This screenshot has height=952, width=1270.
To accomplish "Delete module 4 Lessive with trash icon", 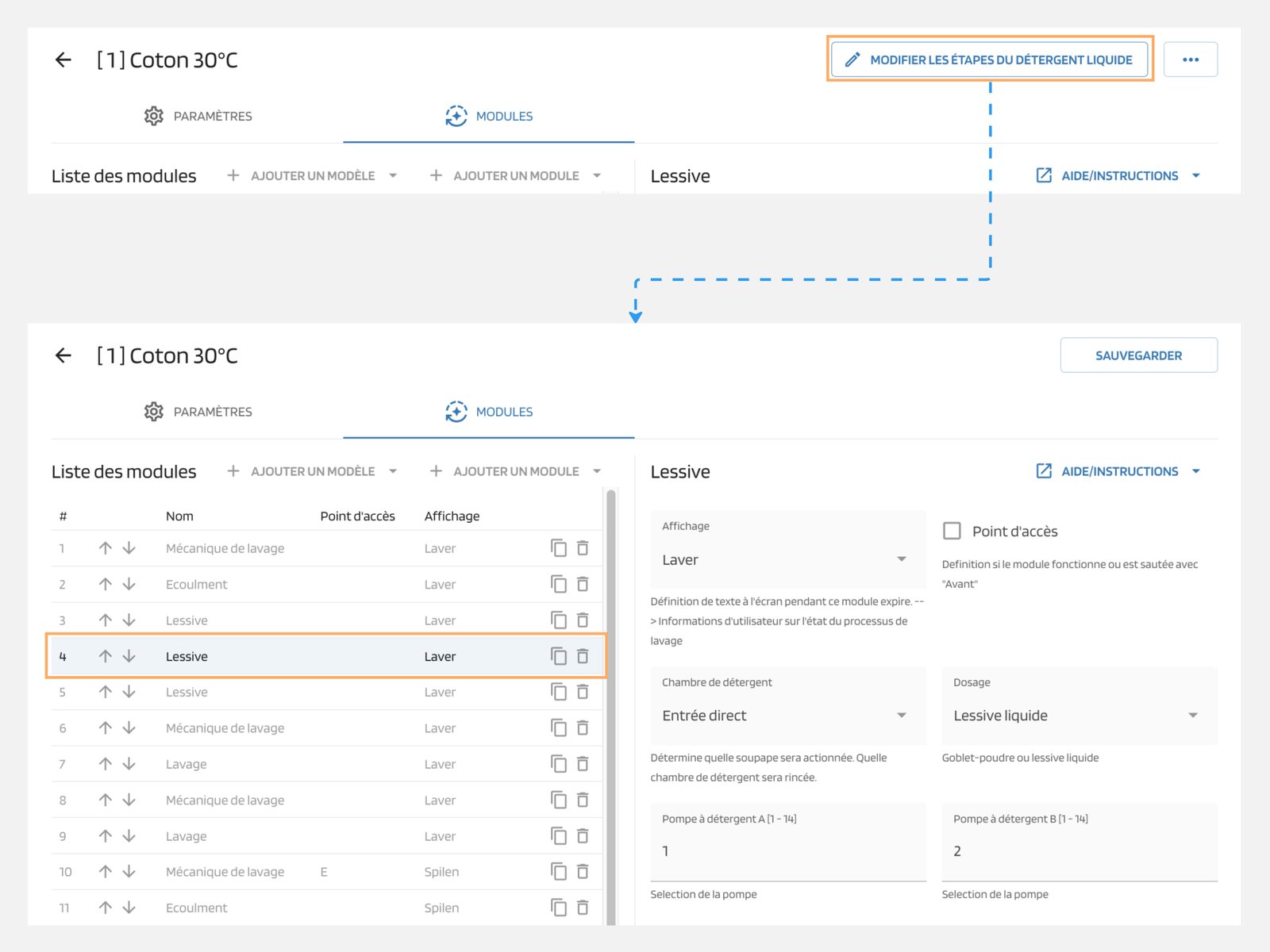I will coord(583,656).
